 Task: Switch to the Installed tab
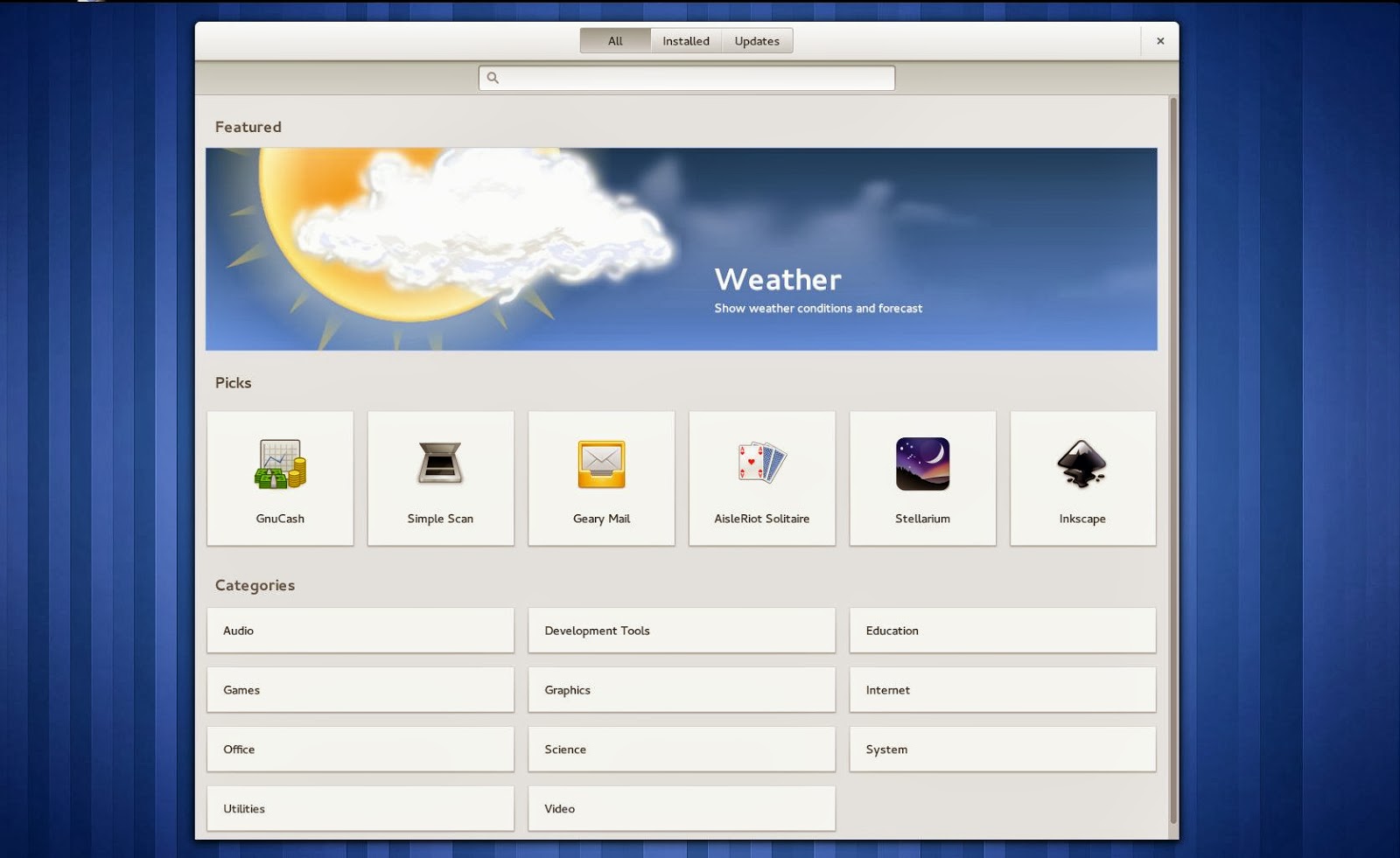pyautogui.click(x=686, y=41)
